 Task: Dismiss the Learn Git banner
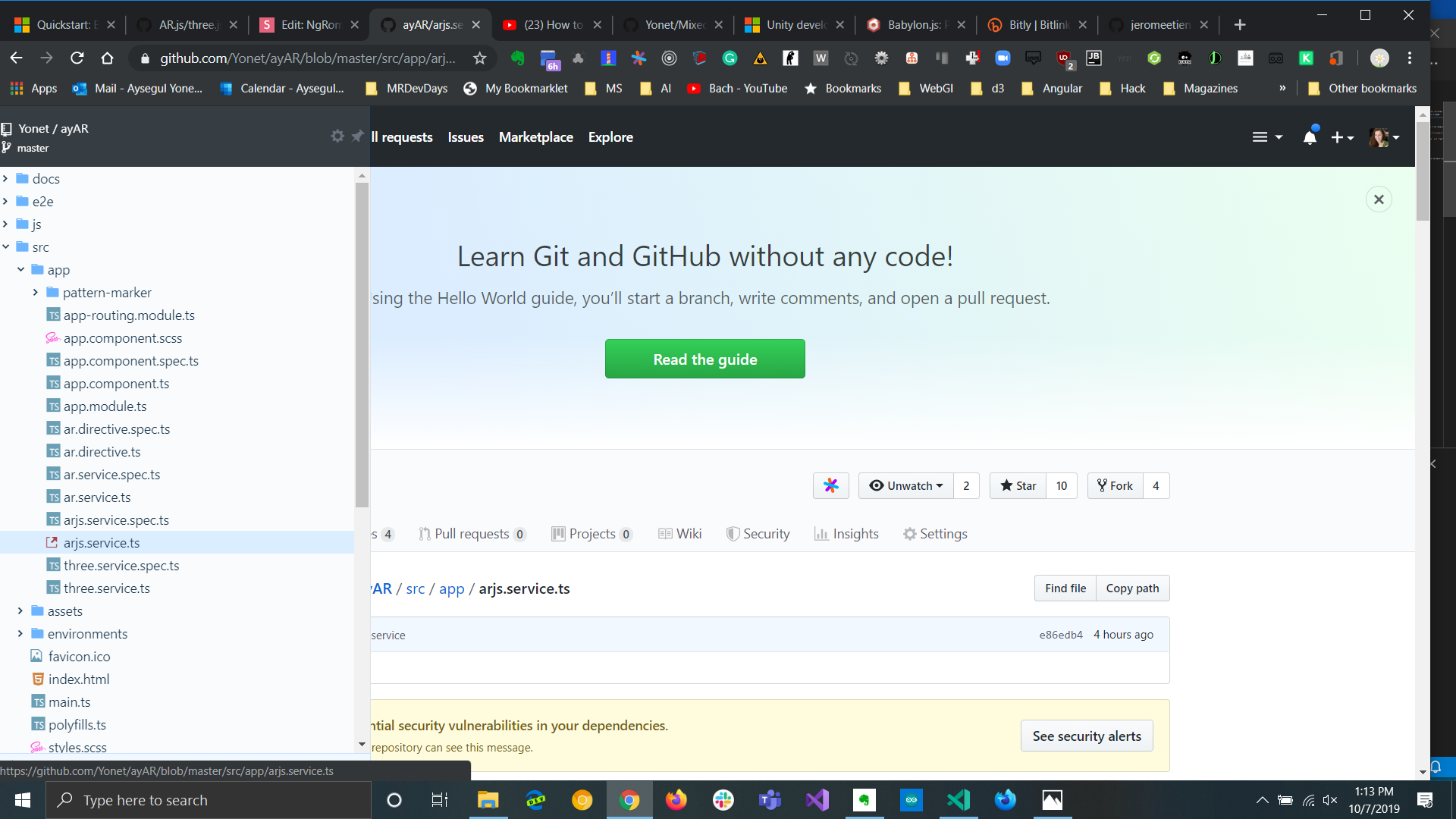tap(1379, 199)
